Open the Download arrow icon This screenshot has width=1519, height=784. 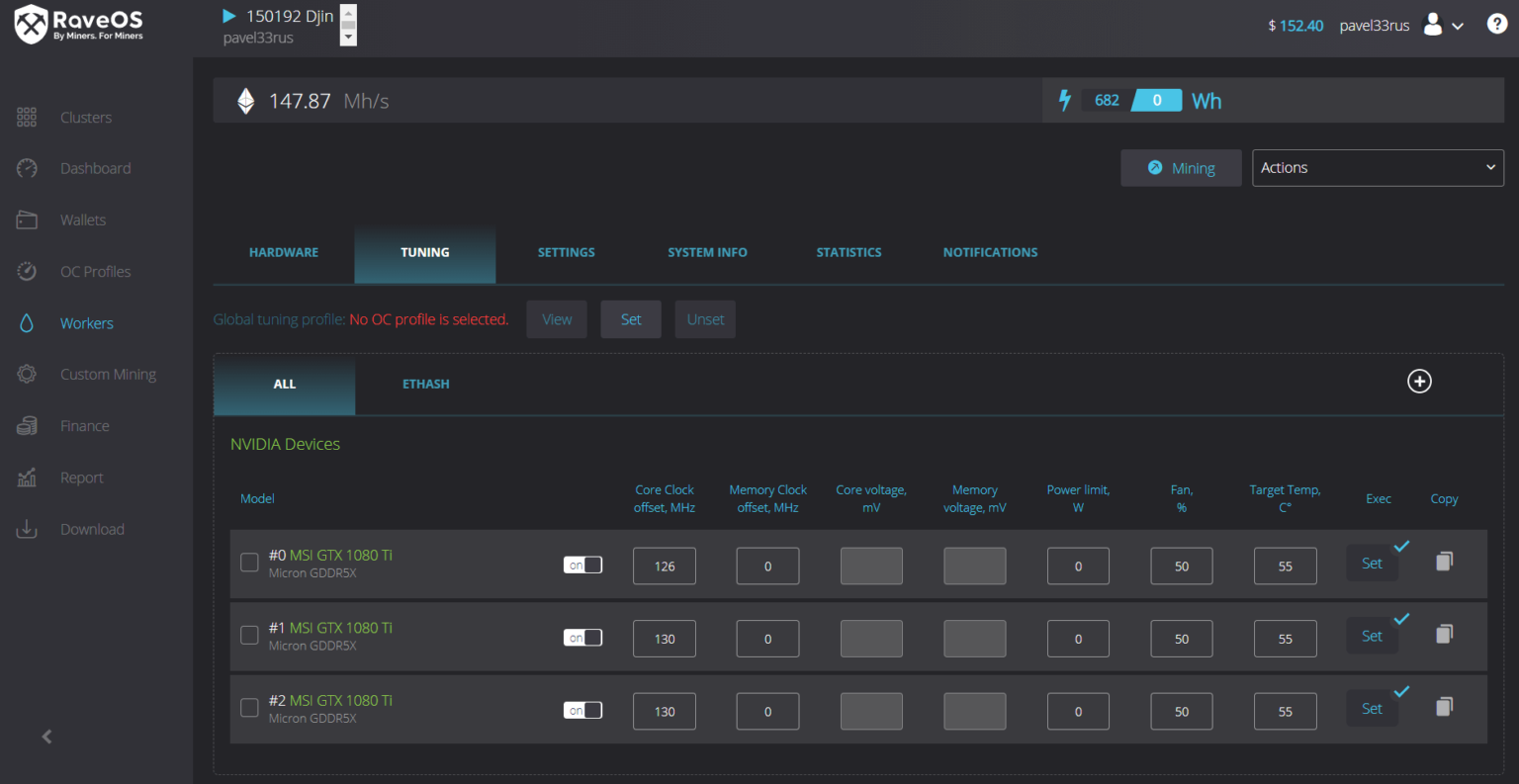[x=27, y=529]
